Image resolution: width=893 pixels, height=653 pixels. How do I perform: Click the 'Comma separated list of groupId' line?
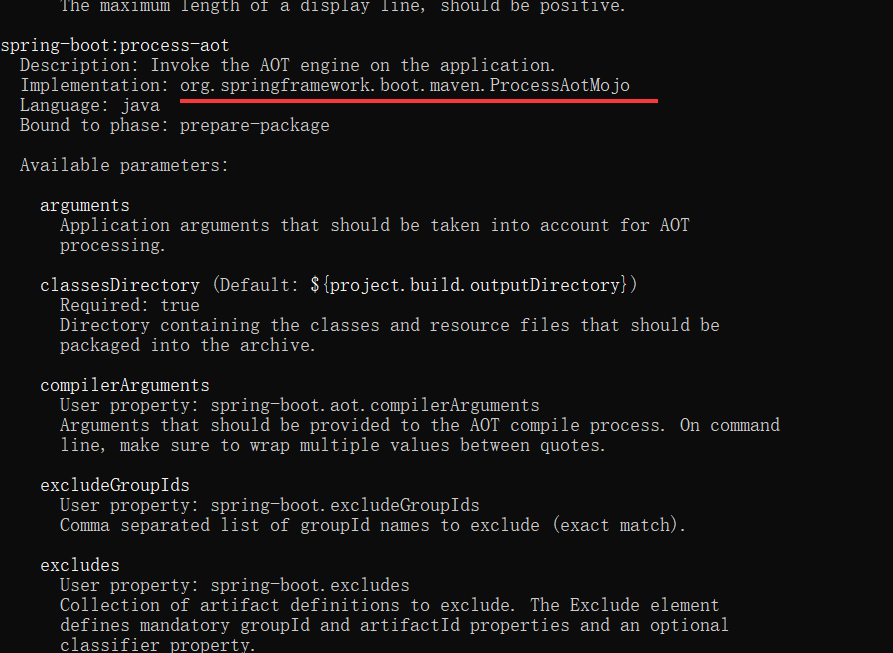(x=372, y=525)
